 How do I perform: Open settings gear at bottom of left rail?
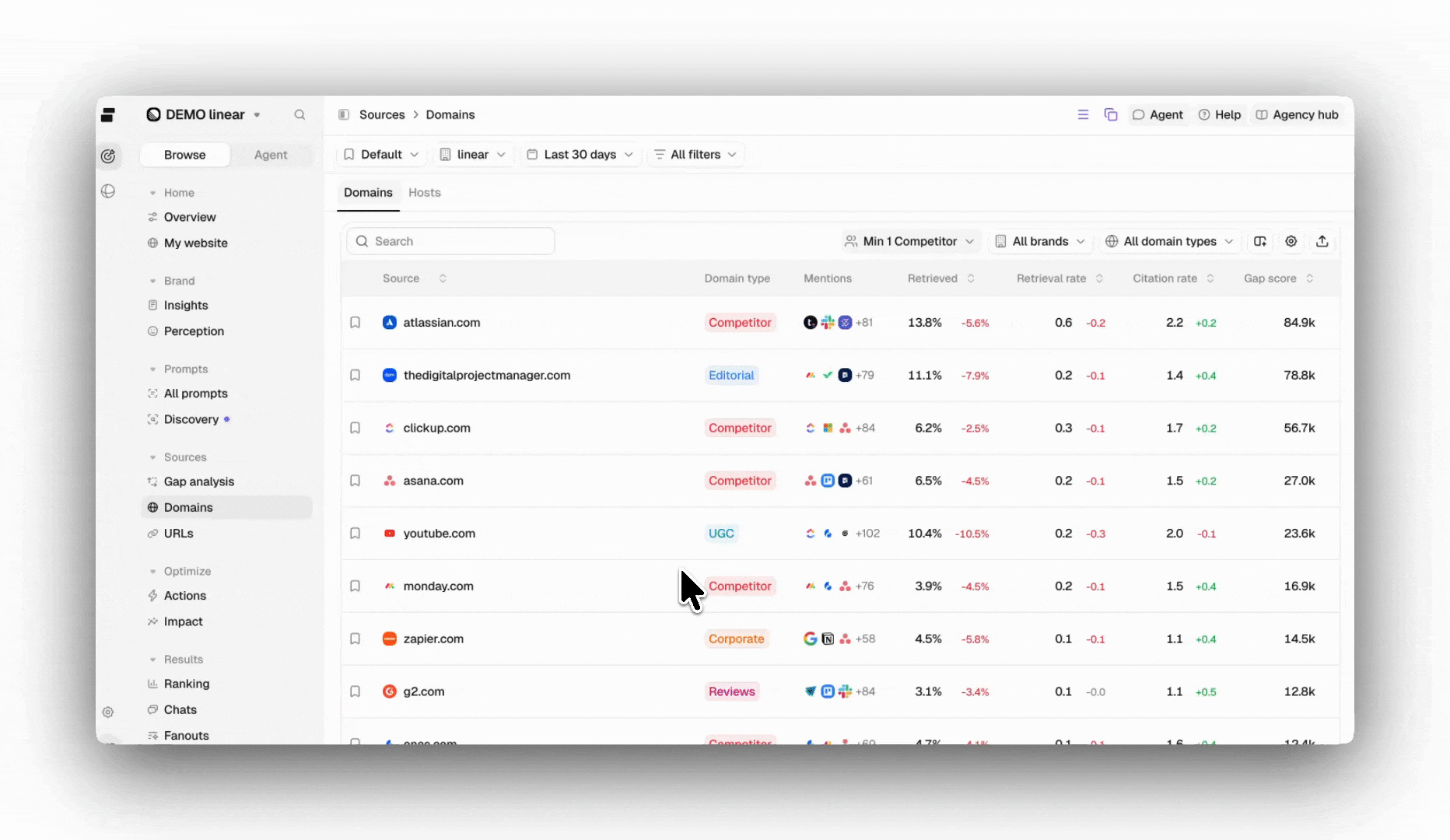(108, 712)
